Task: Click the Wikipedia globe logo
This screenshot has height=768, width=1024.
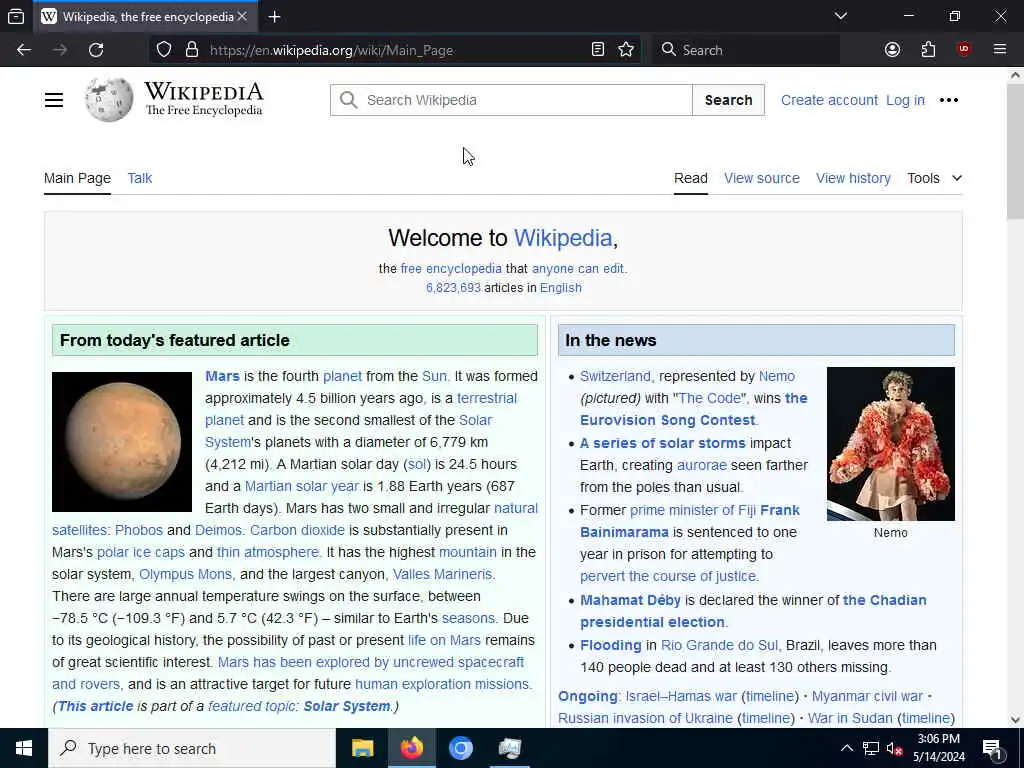Action: click(108, 100)
